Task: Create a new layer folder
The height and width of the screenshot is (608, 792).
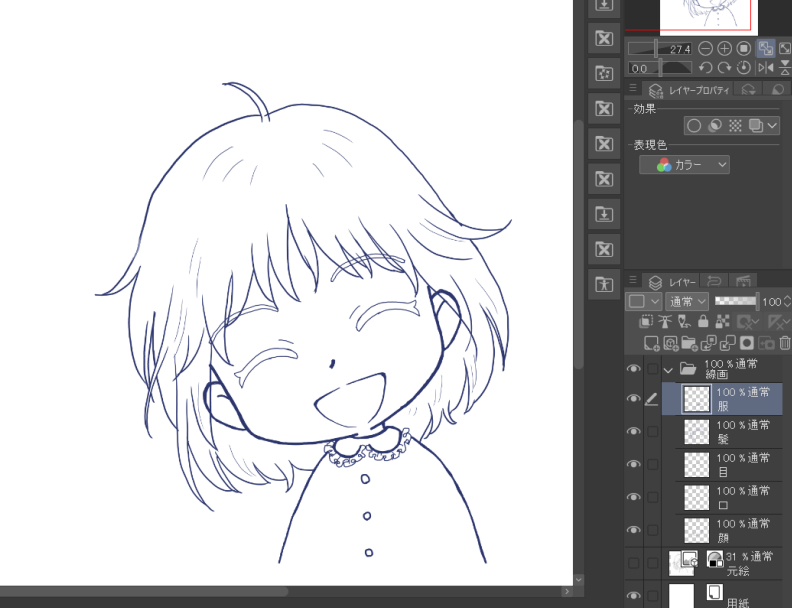Action: tap(689, 343)
